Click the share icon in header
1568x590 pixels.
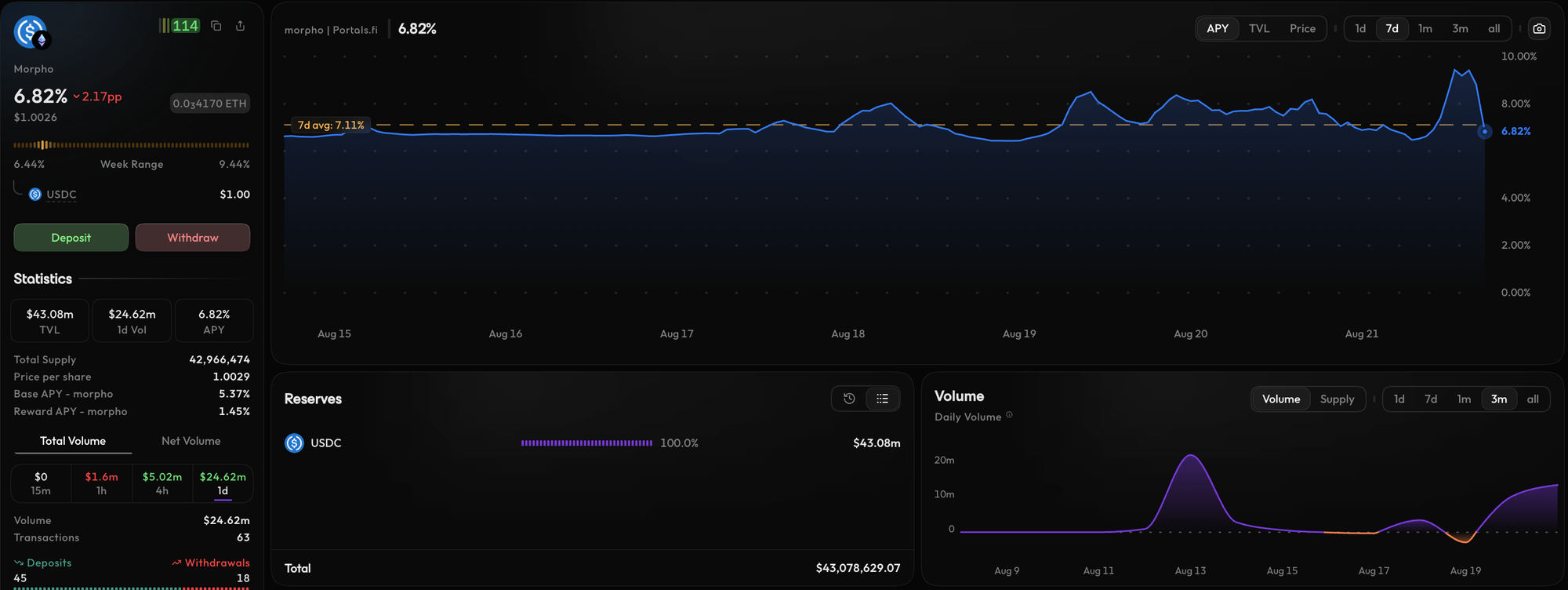(240, 26)
